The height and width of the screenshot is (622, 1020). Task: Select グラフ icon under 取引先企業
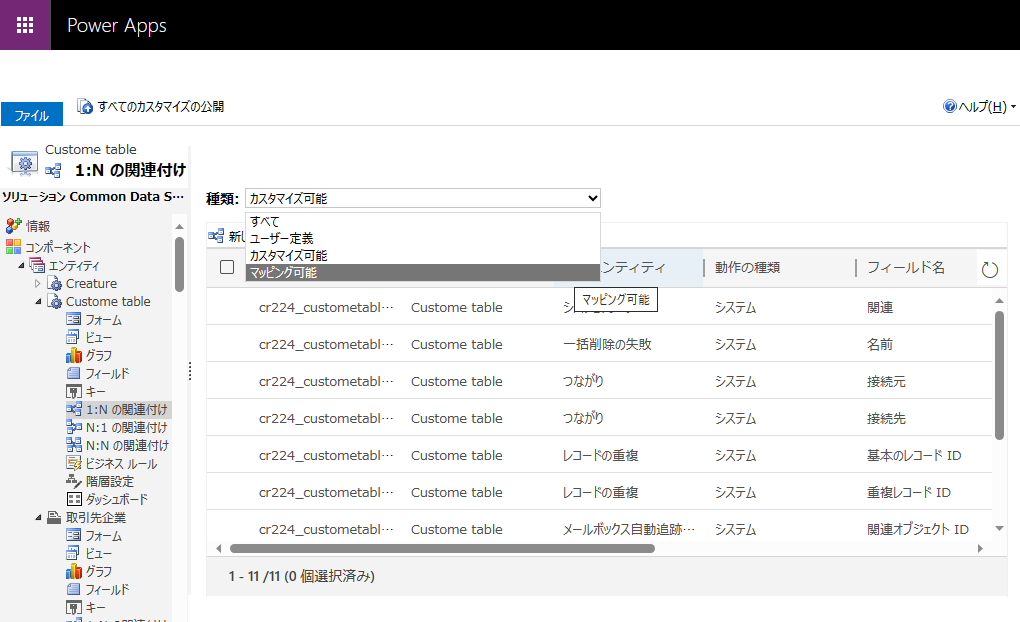click(74, 571)
